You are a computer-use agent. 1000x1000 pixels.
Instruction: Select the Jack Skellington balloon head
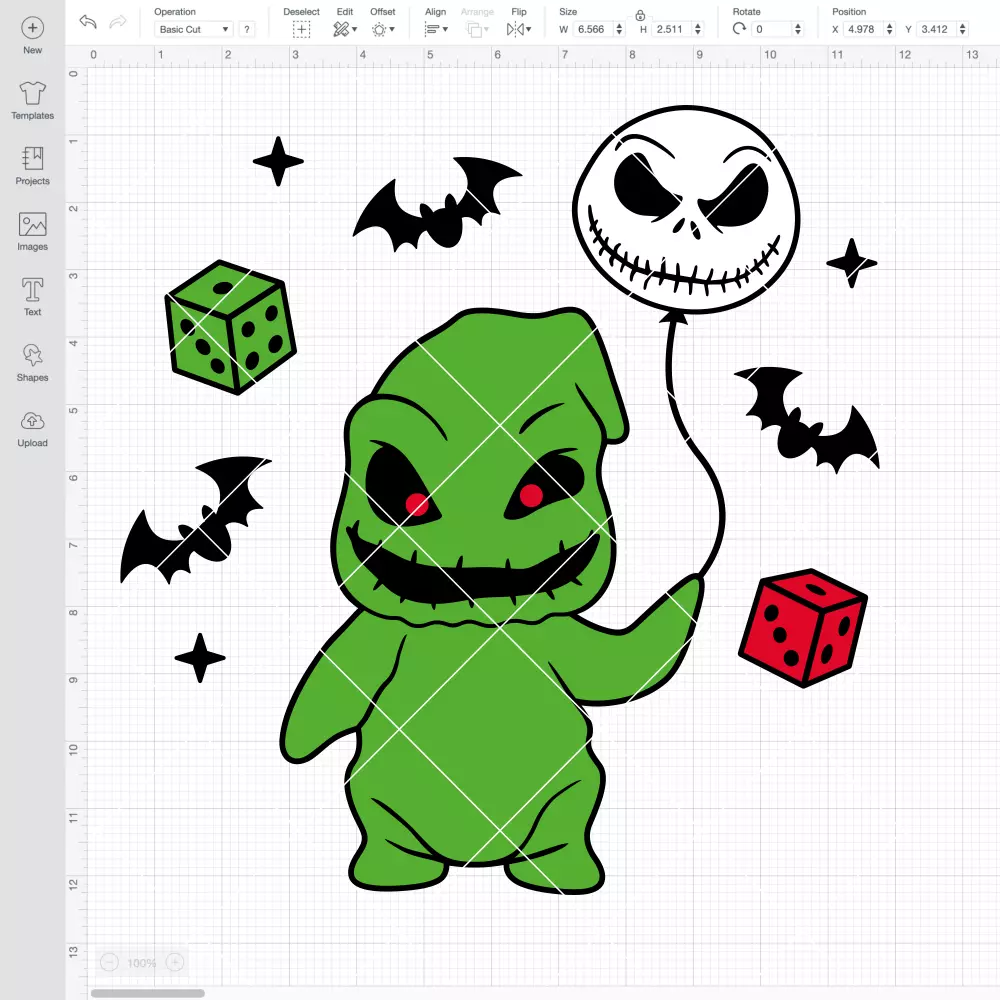686,210
